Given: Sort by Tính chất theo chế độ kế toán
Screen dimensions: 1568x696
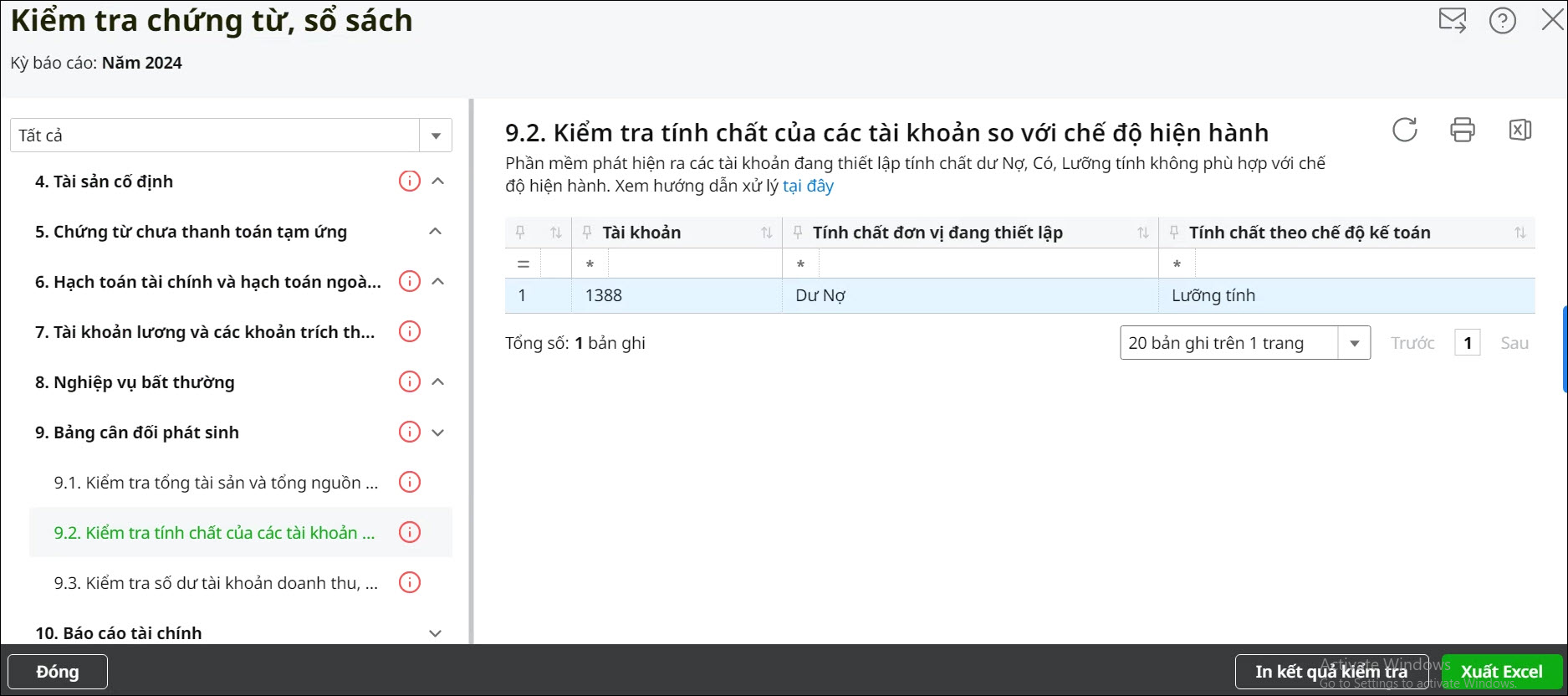Looking at the screenshot, I should [1519, 233].
